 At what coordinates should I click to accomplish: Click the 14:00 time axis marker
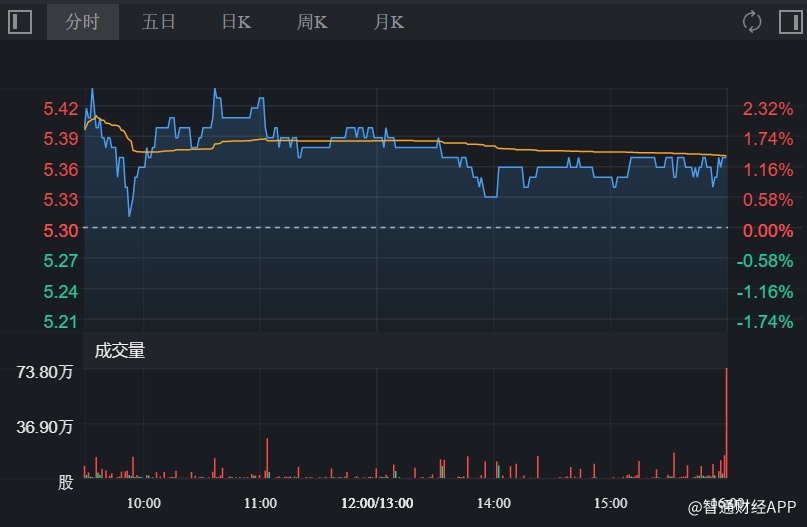[494, 502]
